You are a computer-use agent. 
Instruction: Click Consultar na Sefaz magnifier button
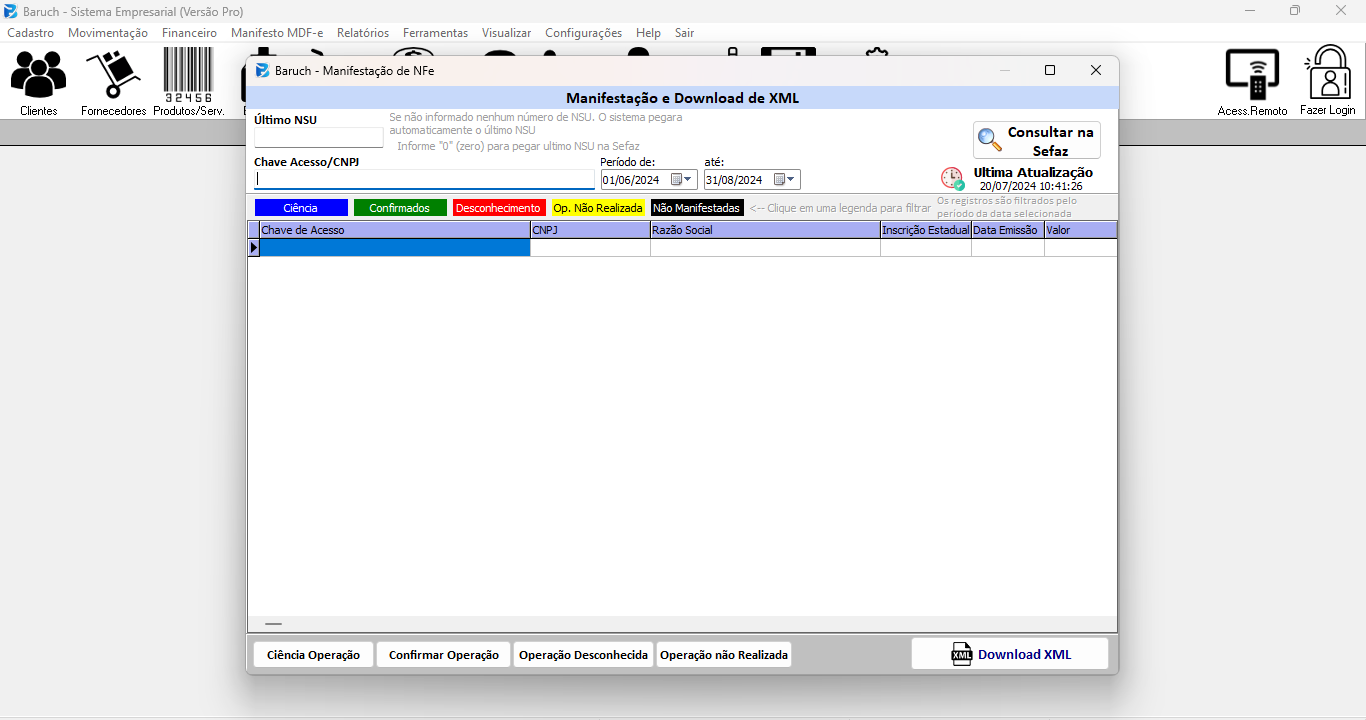click(x=1037, y=140)
